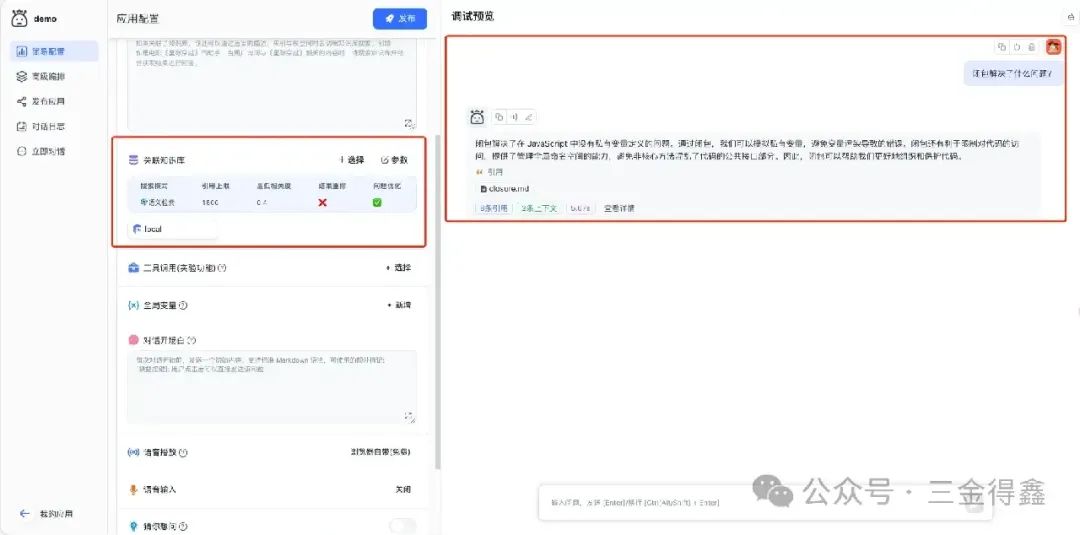Screen dimensions: 1080x535
Task: Click the help icon beside 工具调用
Action: 223,268
